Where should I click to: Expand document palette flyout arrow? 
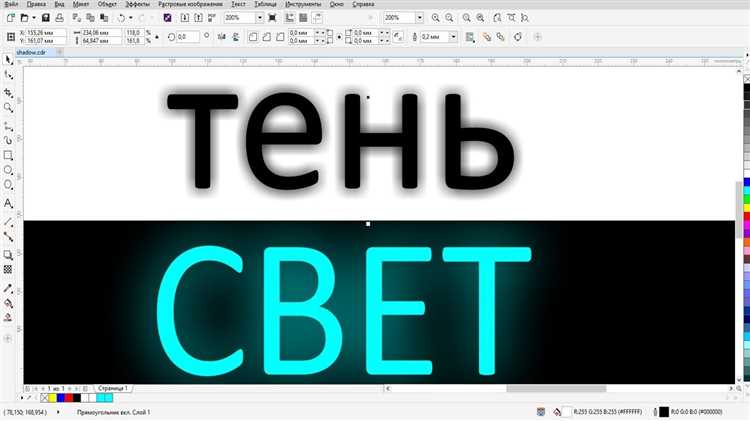click(x=22, y=398)
